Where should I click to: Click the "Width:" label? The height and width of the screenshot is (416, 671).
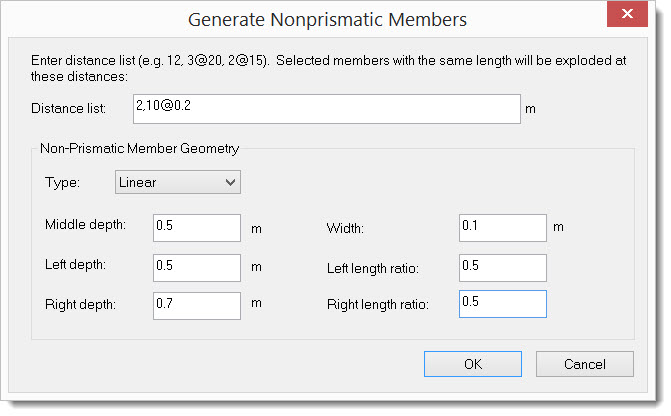point(345,228)
